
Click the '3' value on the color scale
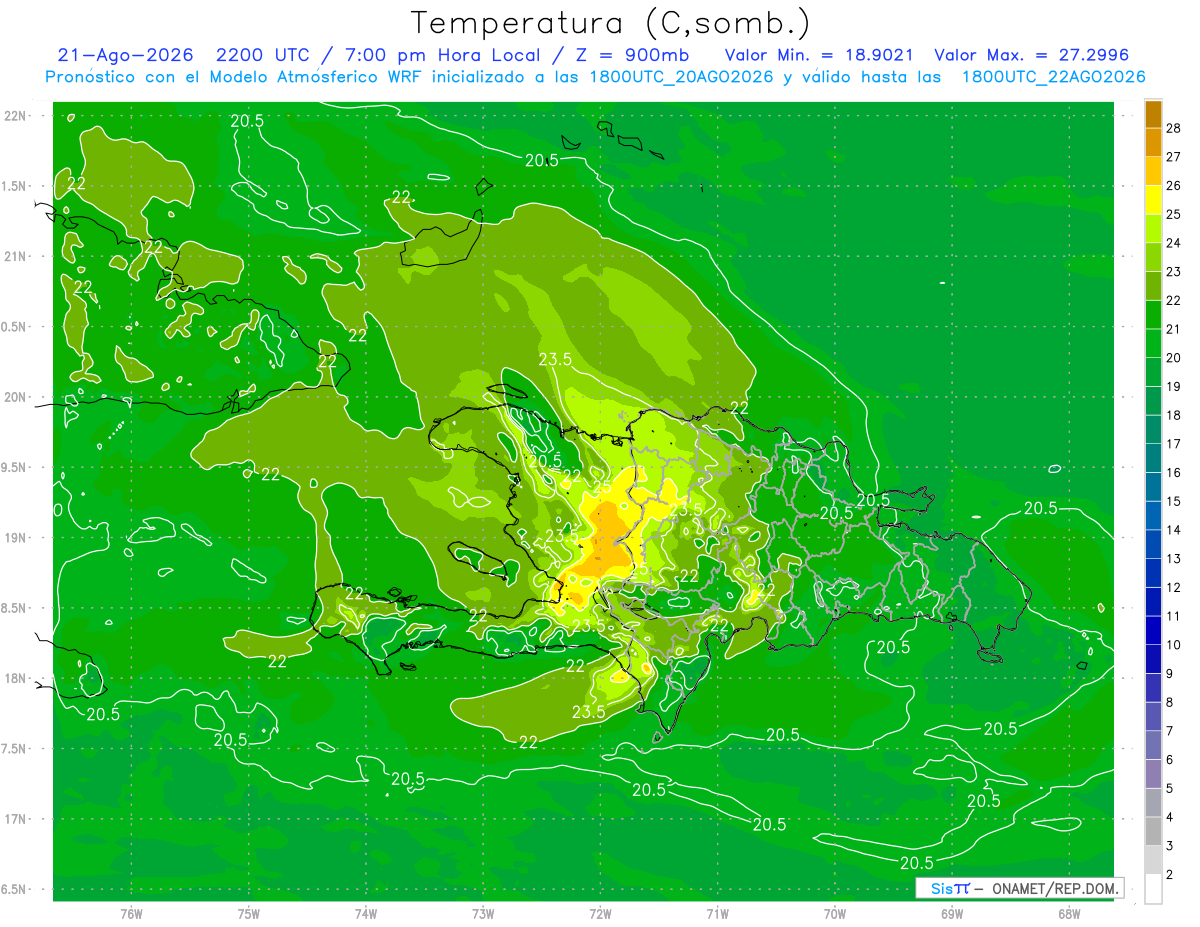1170,846
